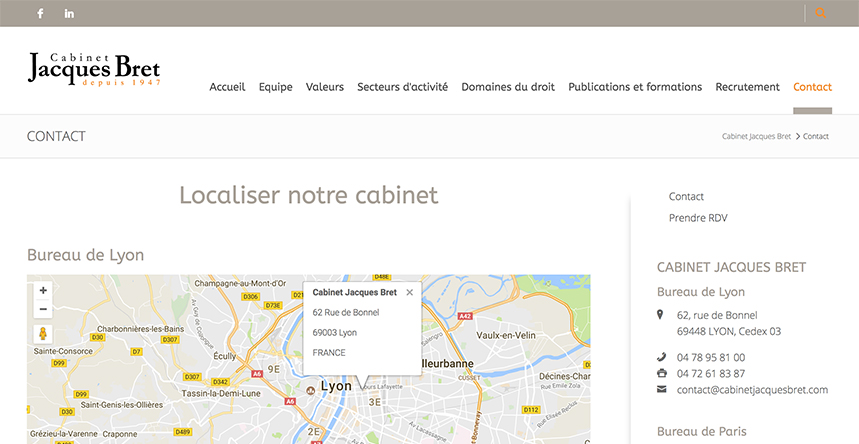Open the sidebar Contact link
Image resolution: width=859 pixels, height=444 pixels.
686,196
